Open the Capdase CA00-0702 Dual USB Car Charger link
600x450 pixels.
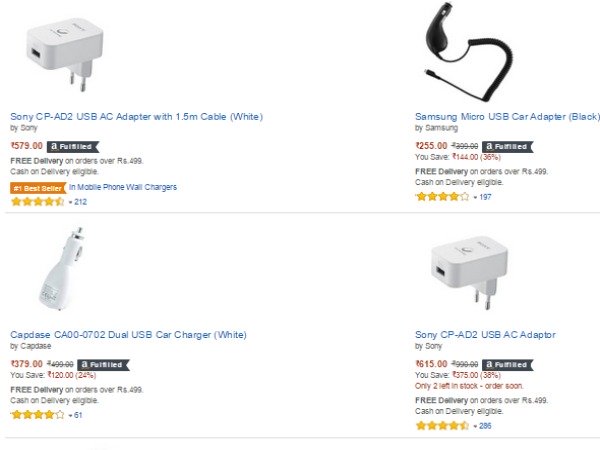tap(128, 334)
